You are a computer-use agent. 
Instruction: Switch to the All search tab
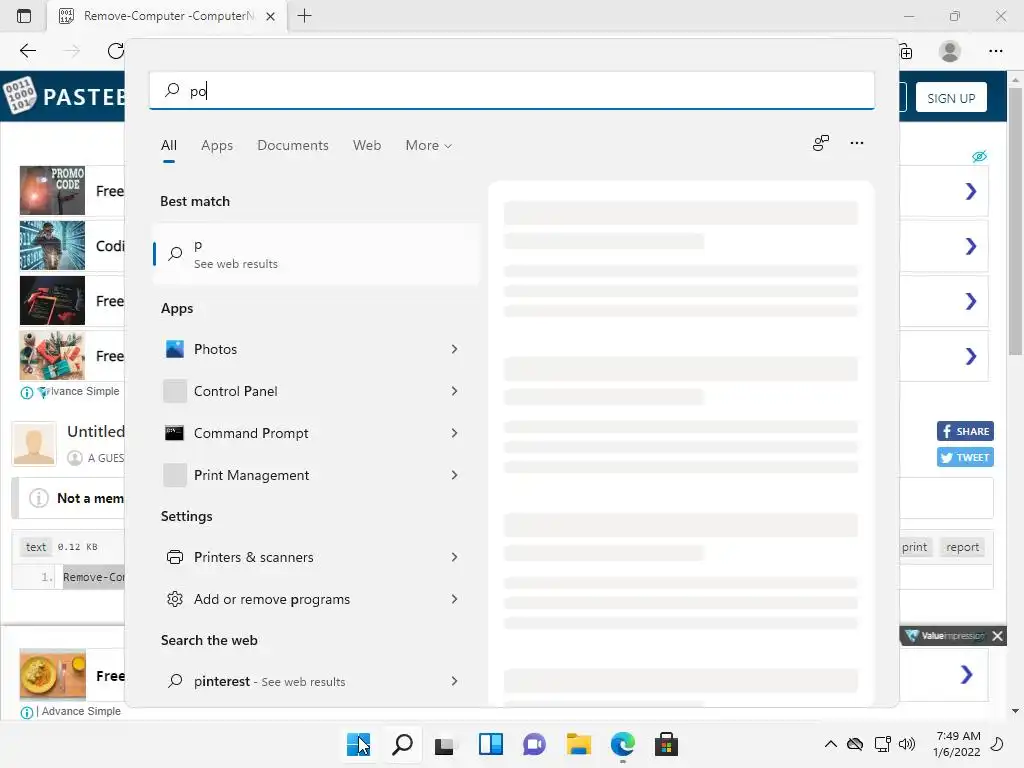[168, 145]
